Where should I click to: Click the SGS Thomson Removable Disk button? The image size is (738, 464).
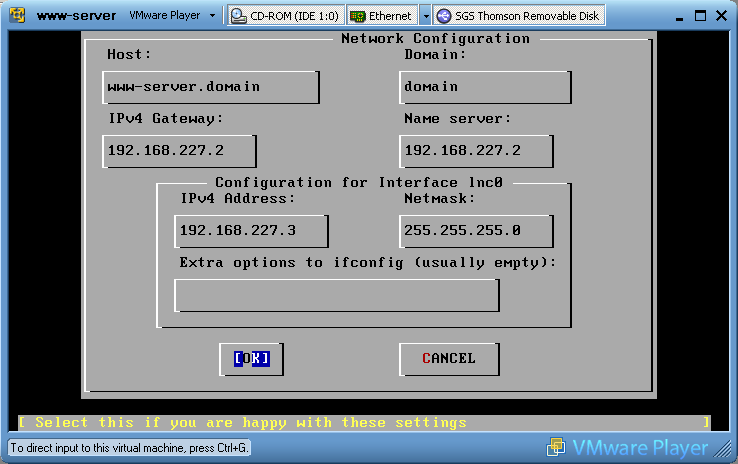(519, 16)
